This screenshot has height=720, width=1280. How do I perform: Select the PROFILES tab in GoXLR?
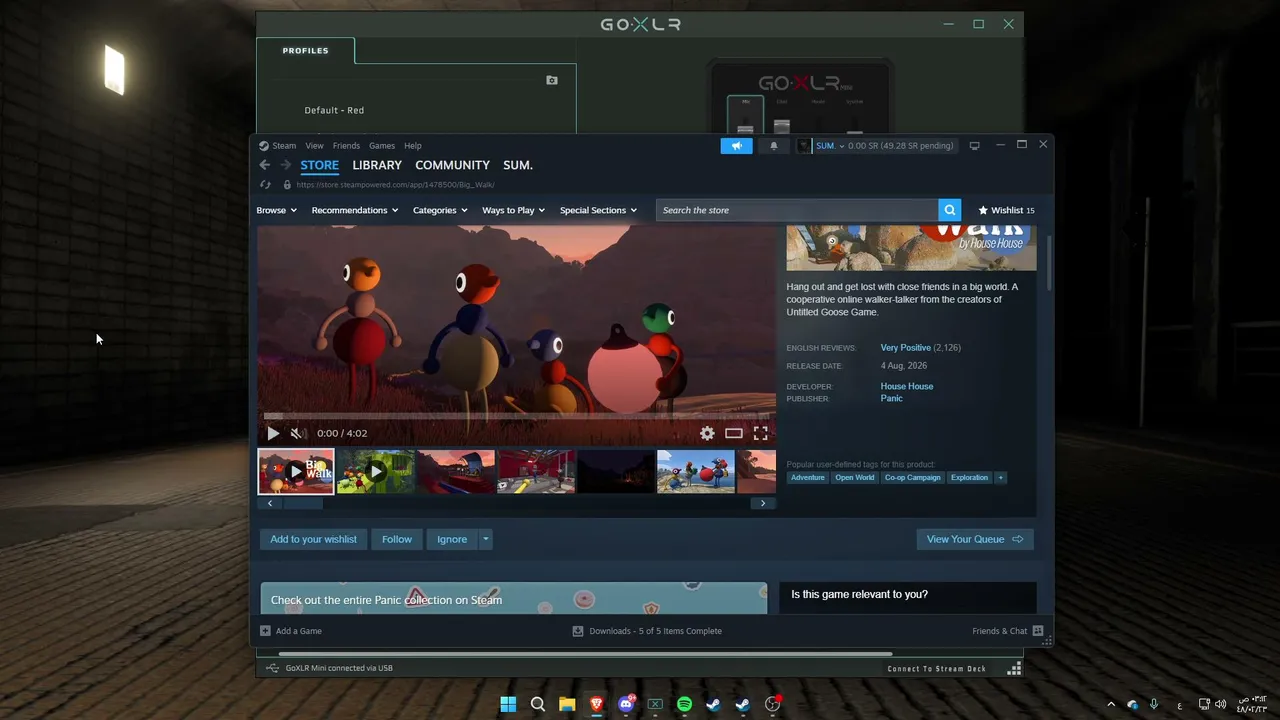point(306,51)
